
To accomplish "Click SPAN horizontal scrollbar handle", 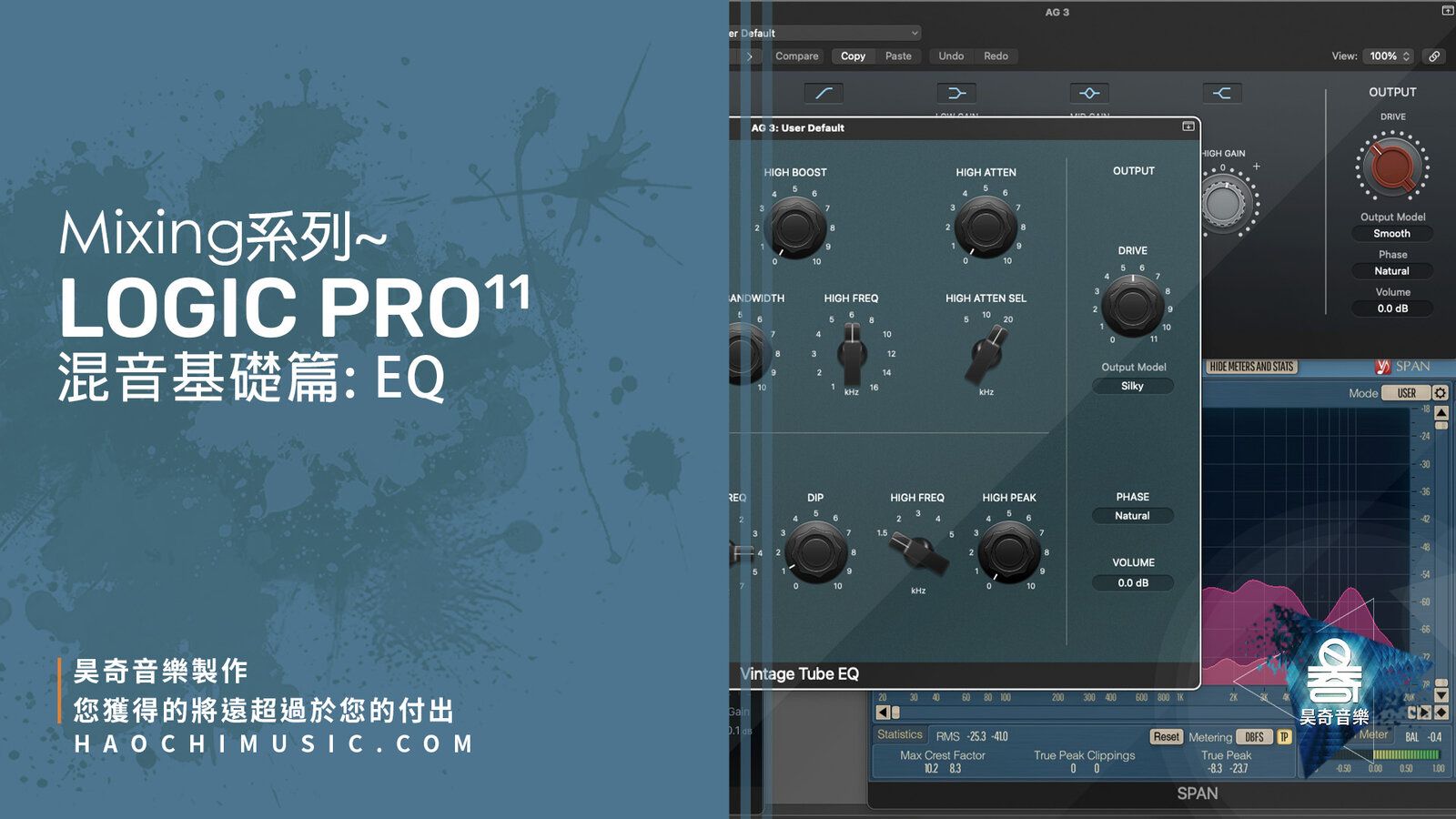I will point(895,713).
